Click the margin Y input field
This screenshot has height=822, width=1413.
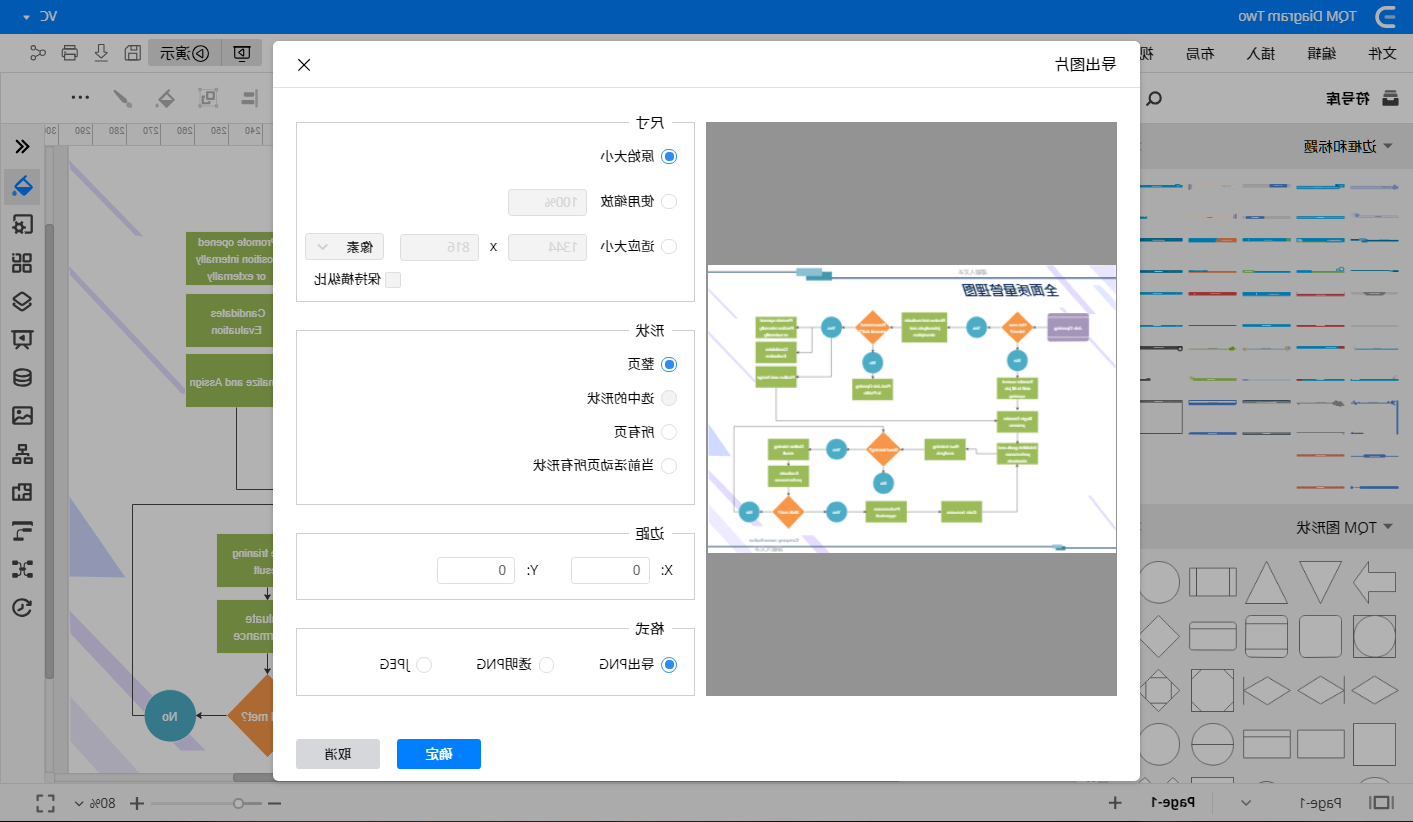click(x=476, y=570)
